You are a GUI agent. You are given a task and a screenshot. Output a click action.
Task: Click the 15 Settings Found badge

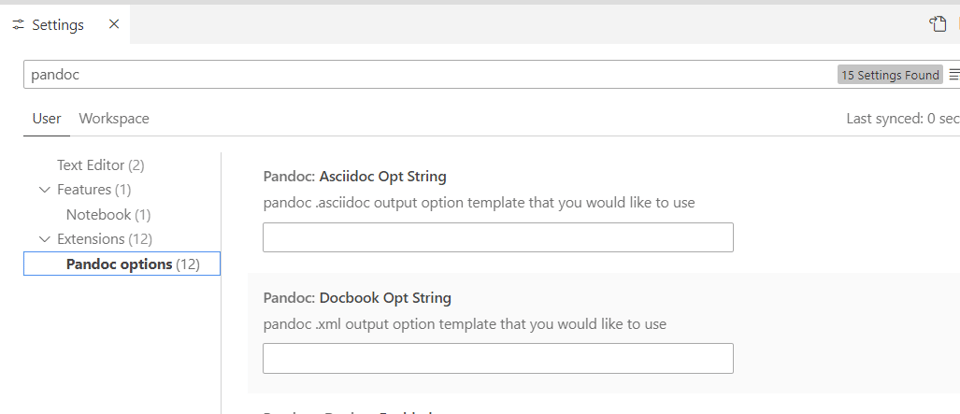click(890, 75)
